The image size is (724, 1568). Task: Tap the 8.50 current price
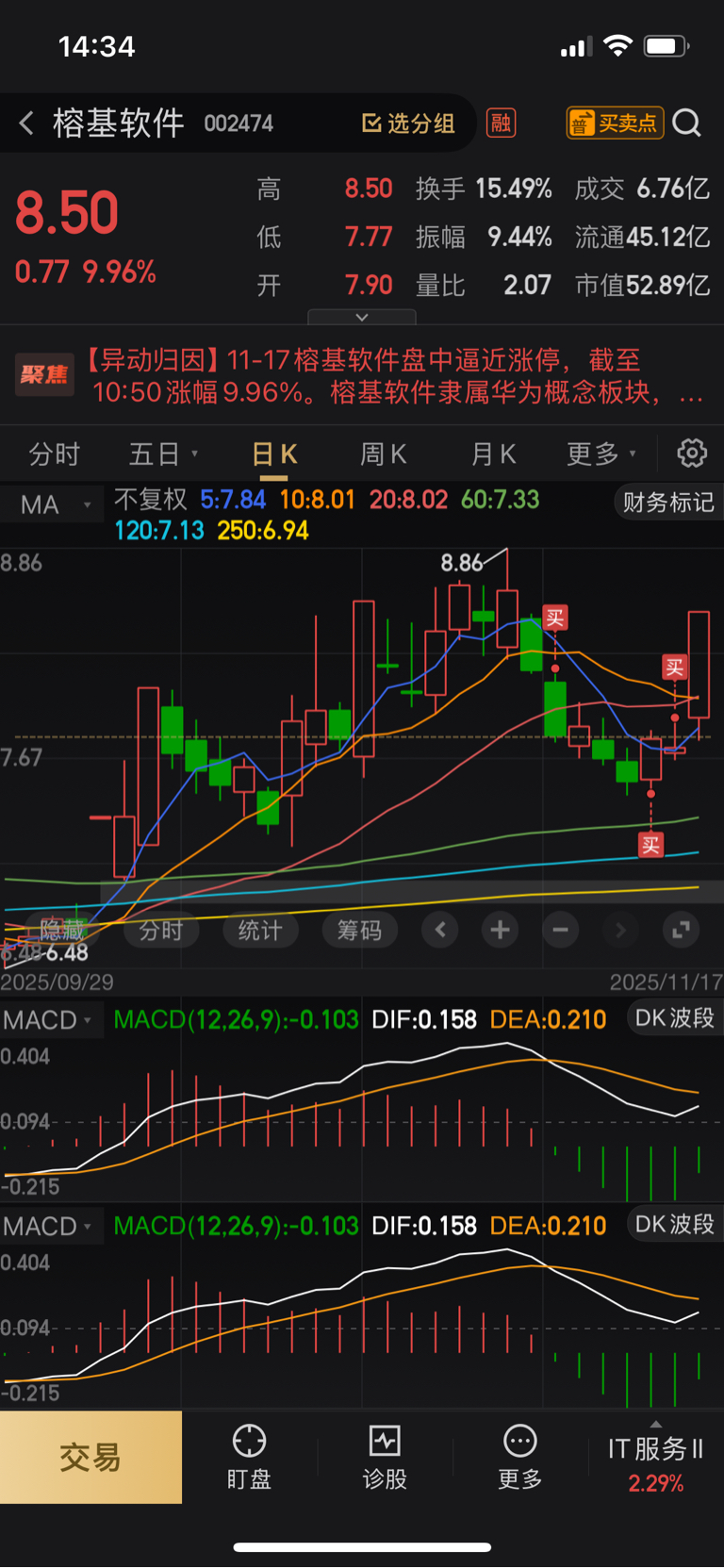[x=67, y=213]
